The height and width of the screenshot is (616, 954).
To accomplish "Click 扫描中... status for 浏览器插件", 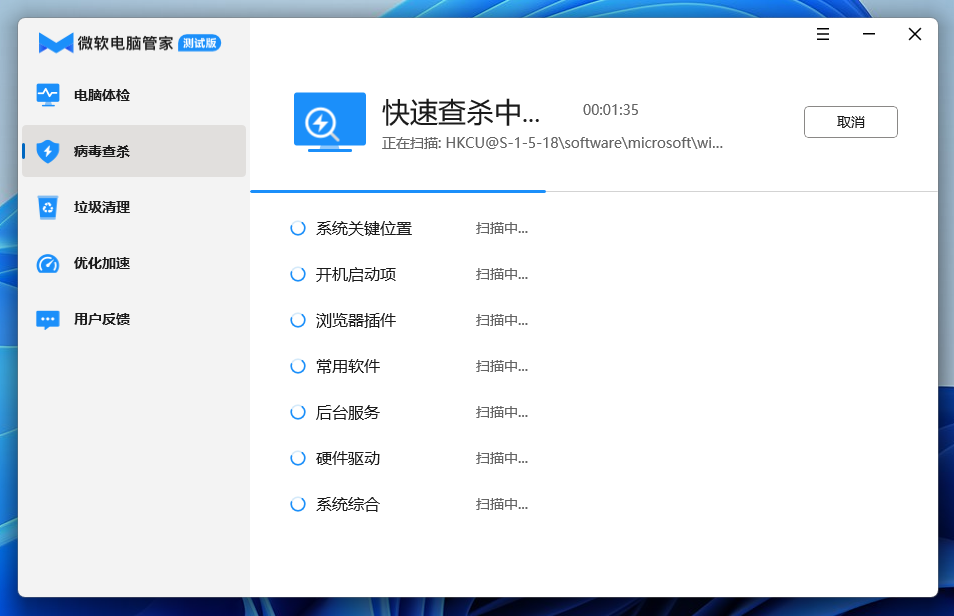I will point(501,320).
